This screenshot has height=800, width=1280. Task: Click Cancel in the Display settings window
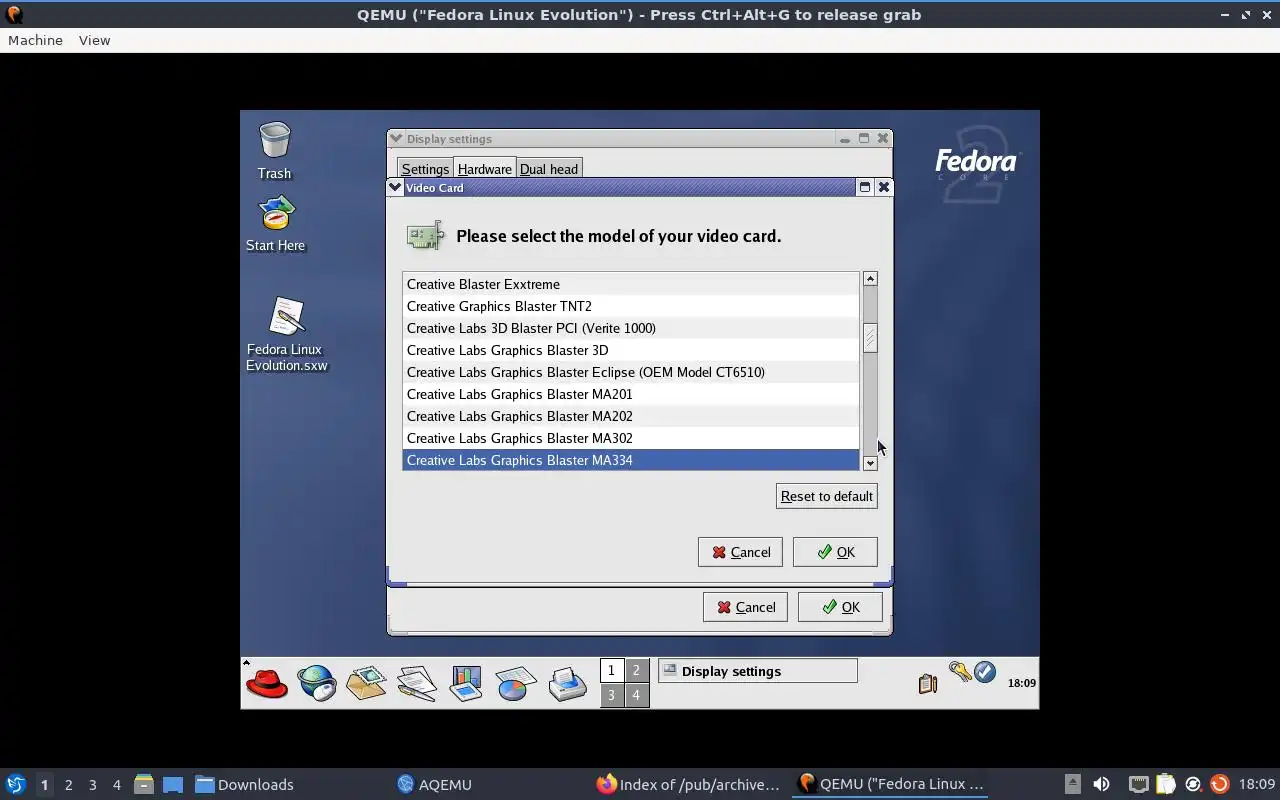click(746, 607)
